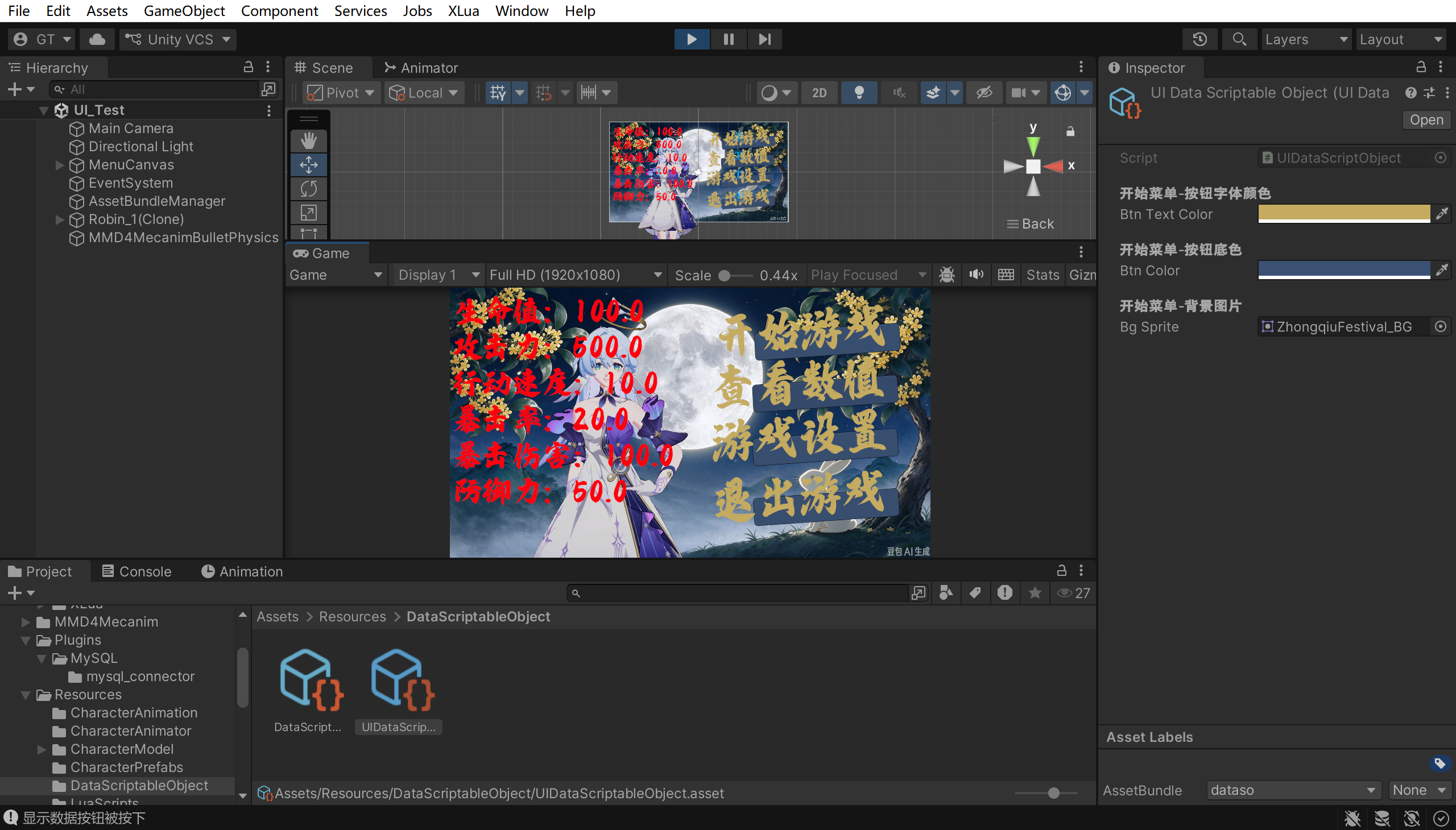Pick Btn Text Color with eyedropper
Screen dimensions: 1456x830
[x=1442, y=214]
